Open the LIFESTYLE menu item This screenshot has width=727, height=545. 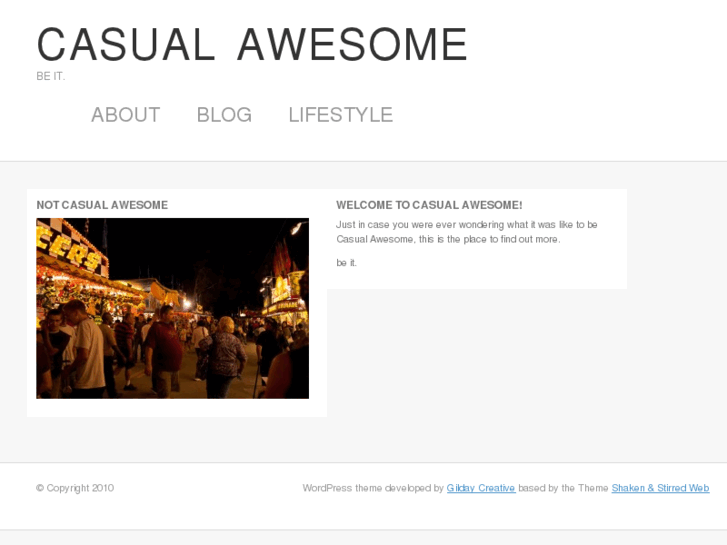[x=341, y=115]
